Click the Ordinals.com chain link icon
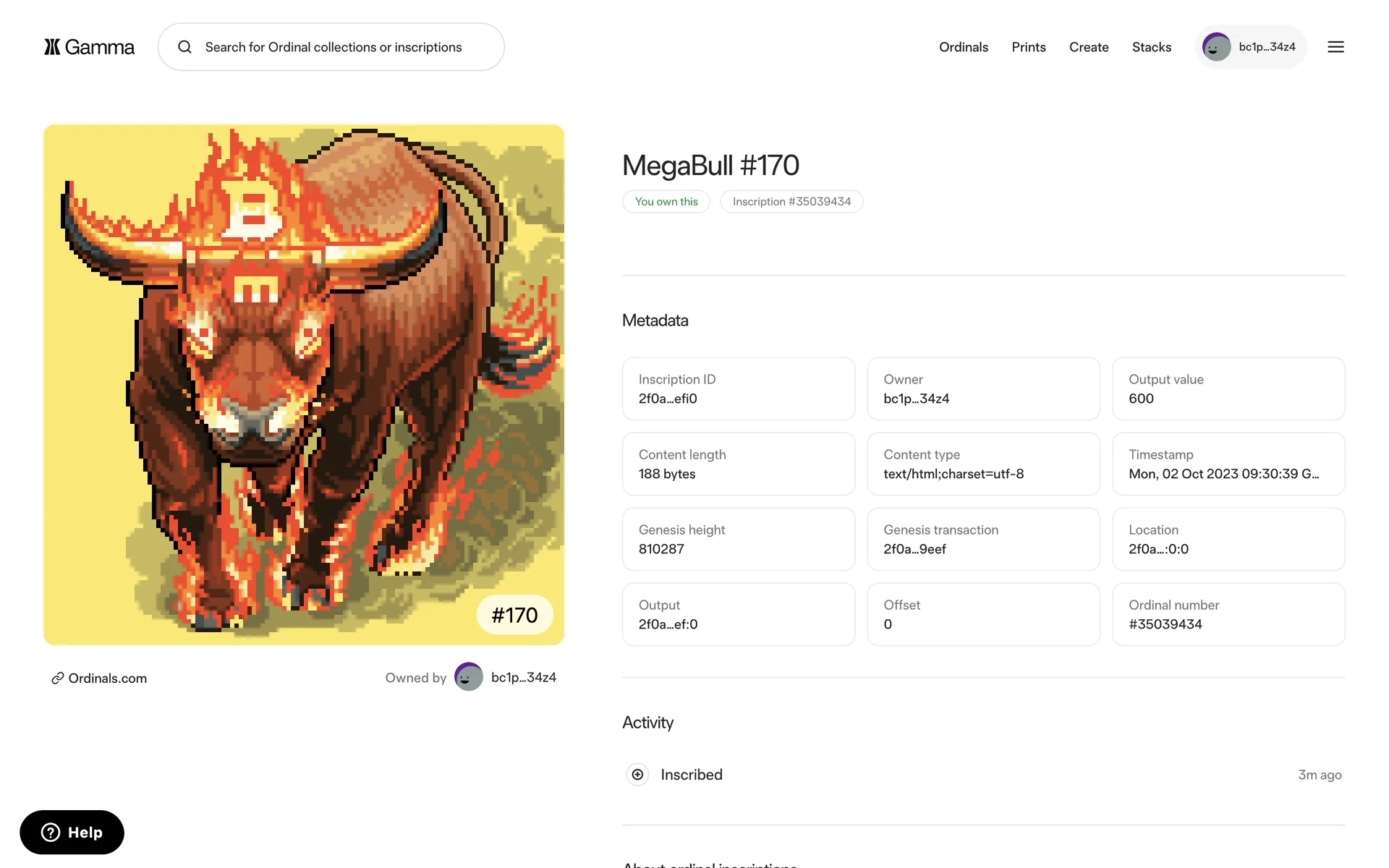Viewport: 1389px width, 868px height. [x=57, y=678]
